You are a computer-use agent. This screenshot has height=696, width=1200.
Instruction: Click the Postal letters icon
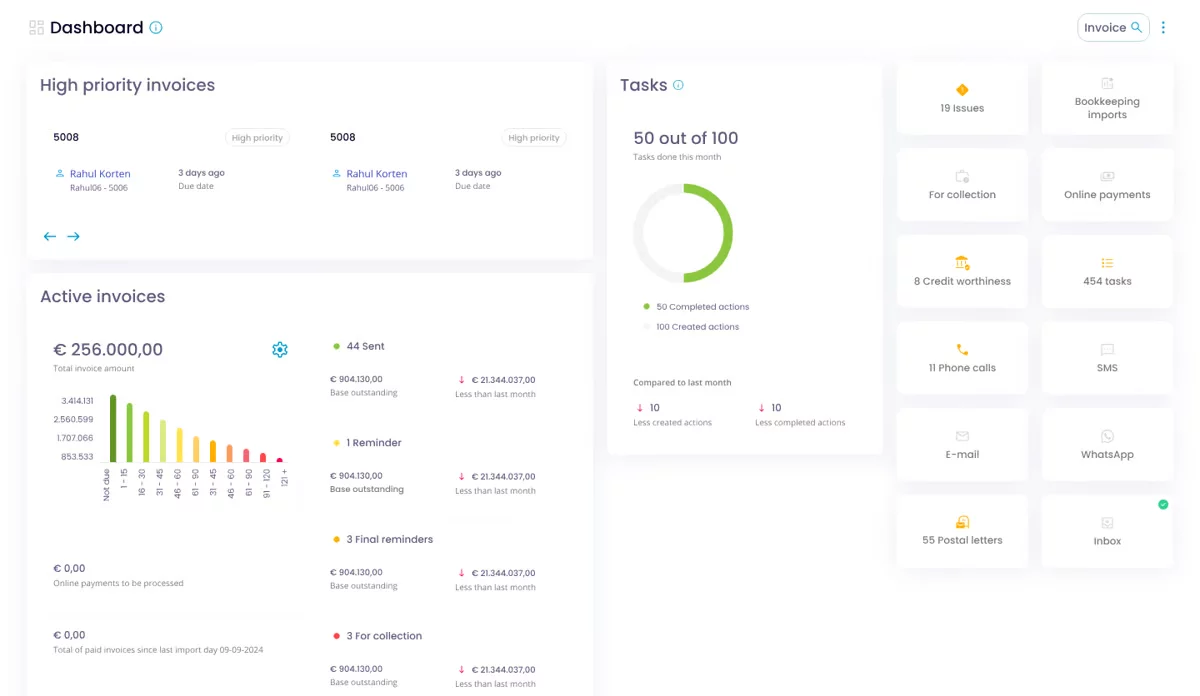coord(962,522)
